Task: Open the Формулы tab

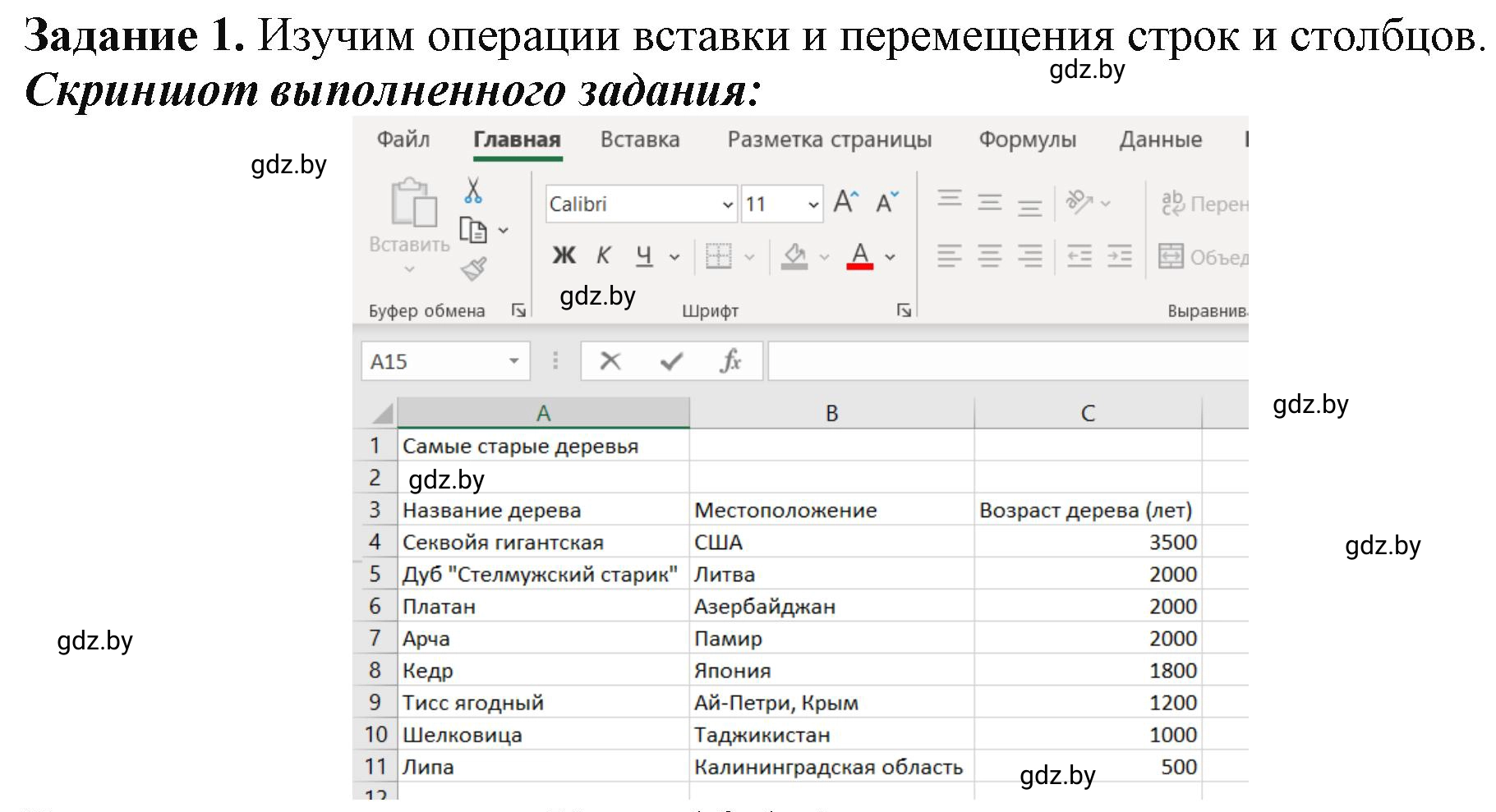Action: point(1027,140)
